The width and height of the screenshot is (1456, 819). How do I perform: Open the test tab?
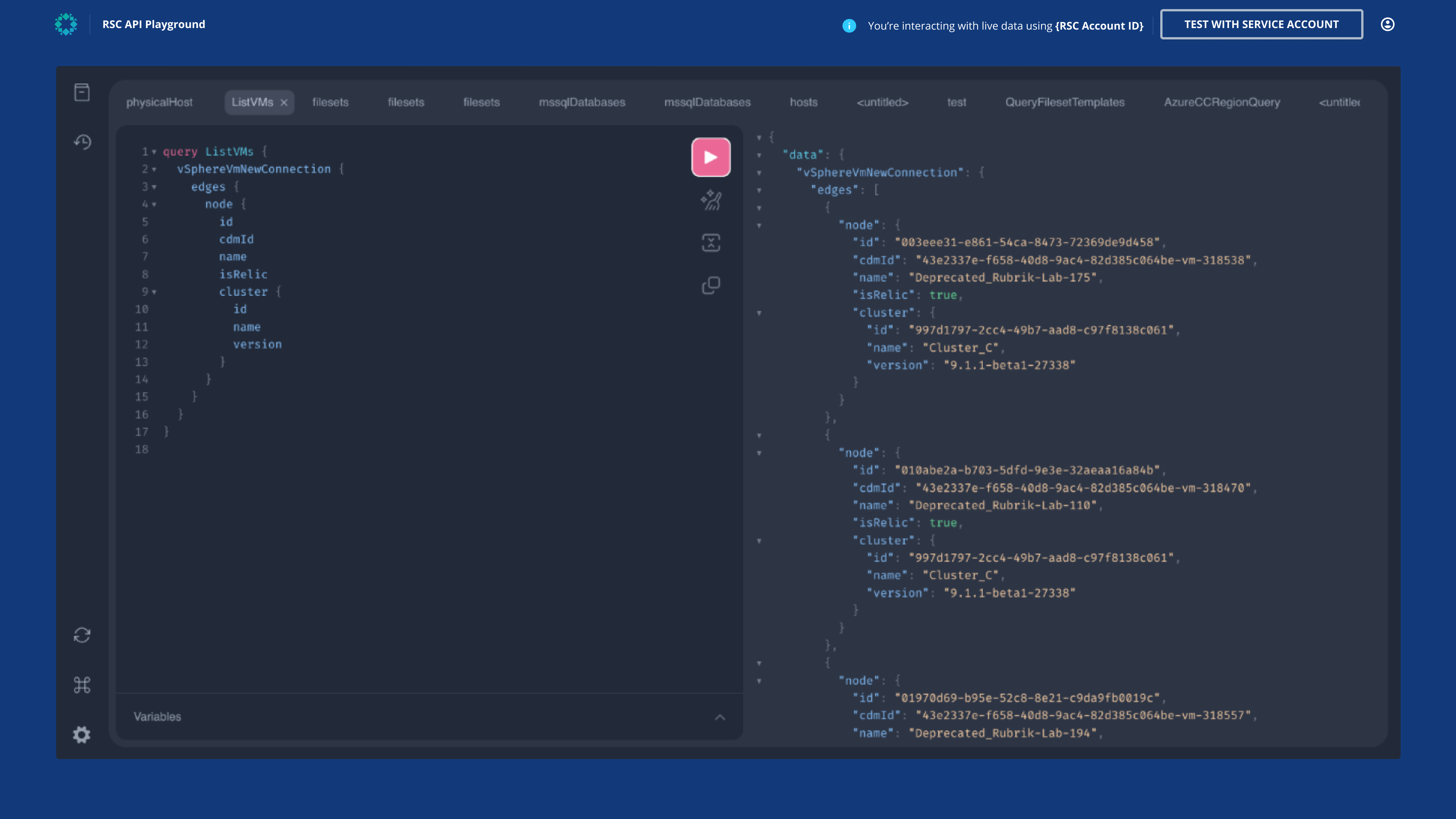pos(956,102)
